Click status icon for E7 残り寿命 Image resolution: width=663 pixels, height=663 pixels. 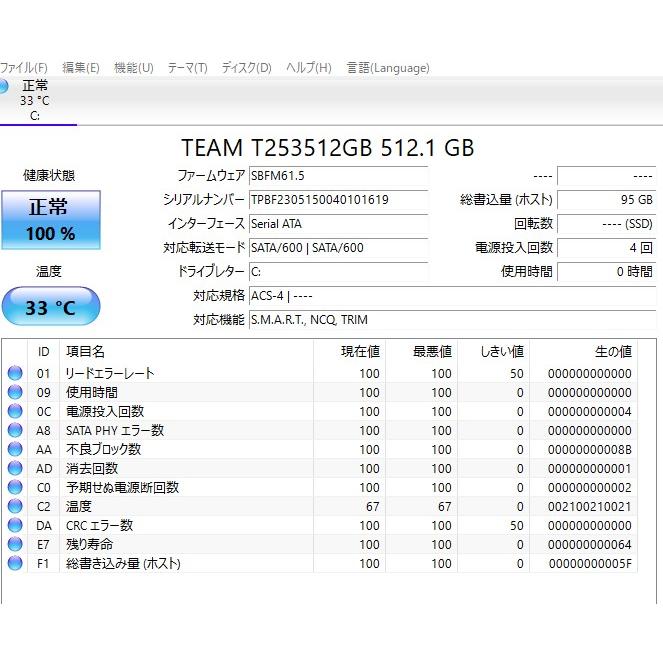[x=15, y=545]
